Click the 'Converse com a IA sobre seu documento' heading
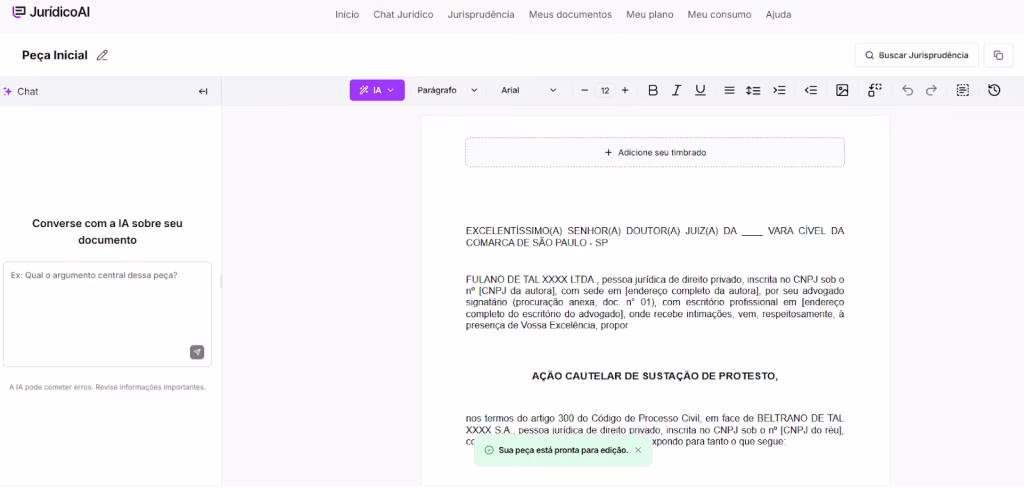The height and width of the screenshot is (488, 1024). 107,232
